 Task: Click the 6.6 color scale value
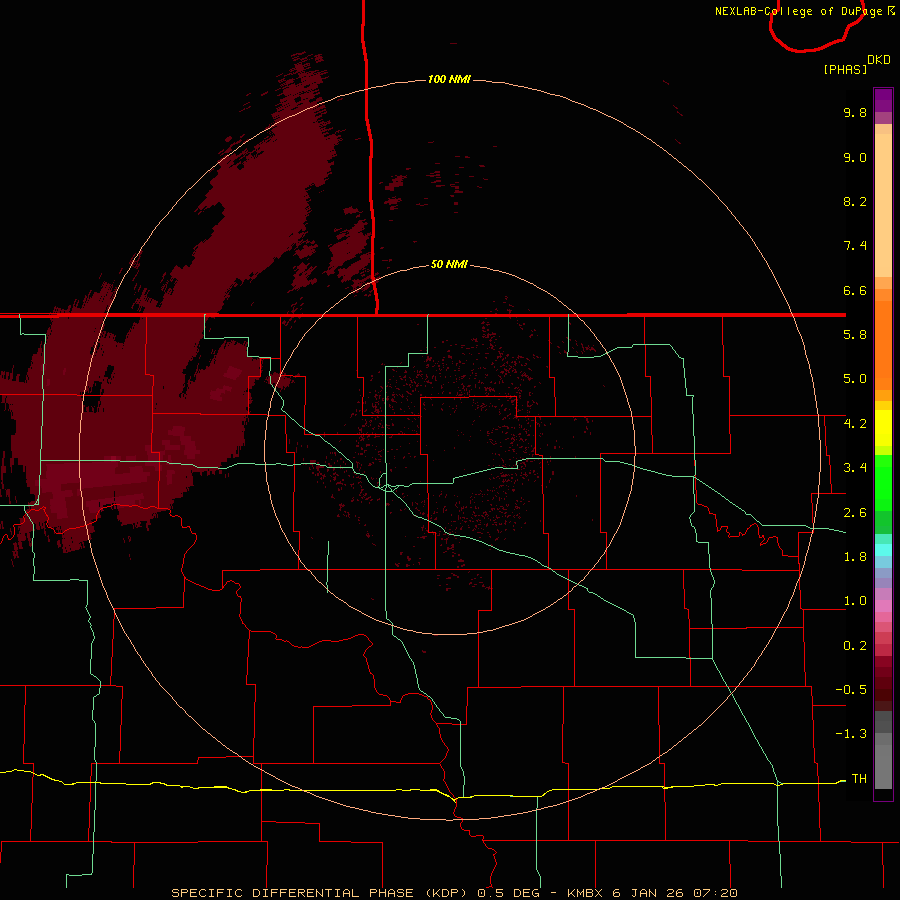[855, 290]
